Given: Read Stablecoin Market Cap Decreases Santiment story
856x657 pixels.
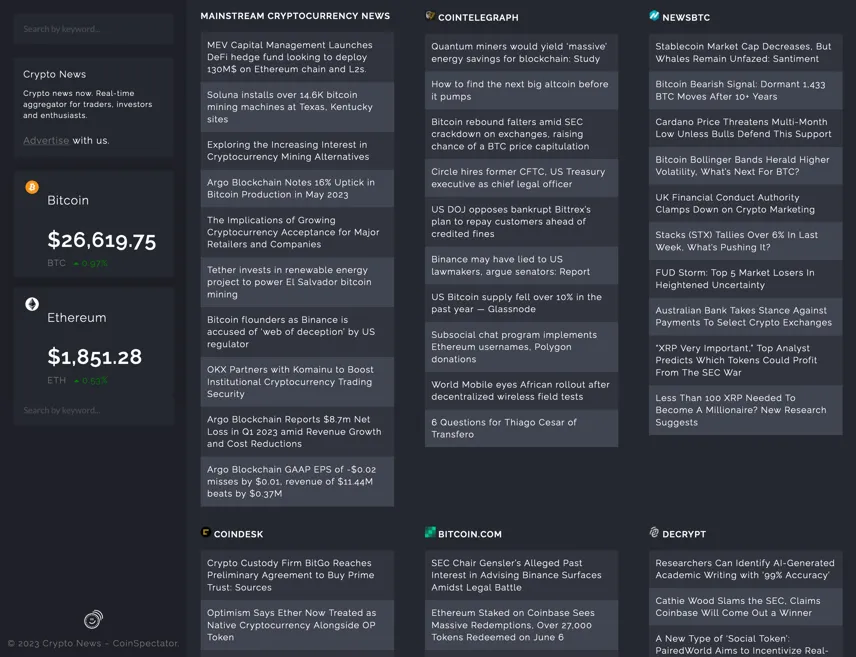Looking at the screenshot, I should pos(746,52).
